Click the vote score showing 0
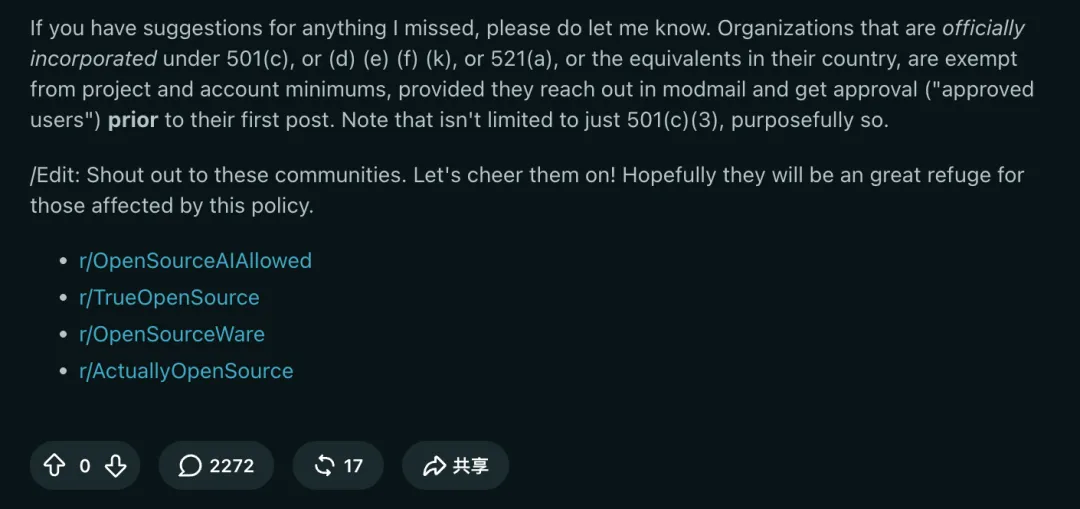Screen dimensions: 1080x509 click(x=85, y=466)
